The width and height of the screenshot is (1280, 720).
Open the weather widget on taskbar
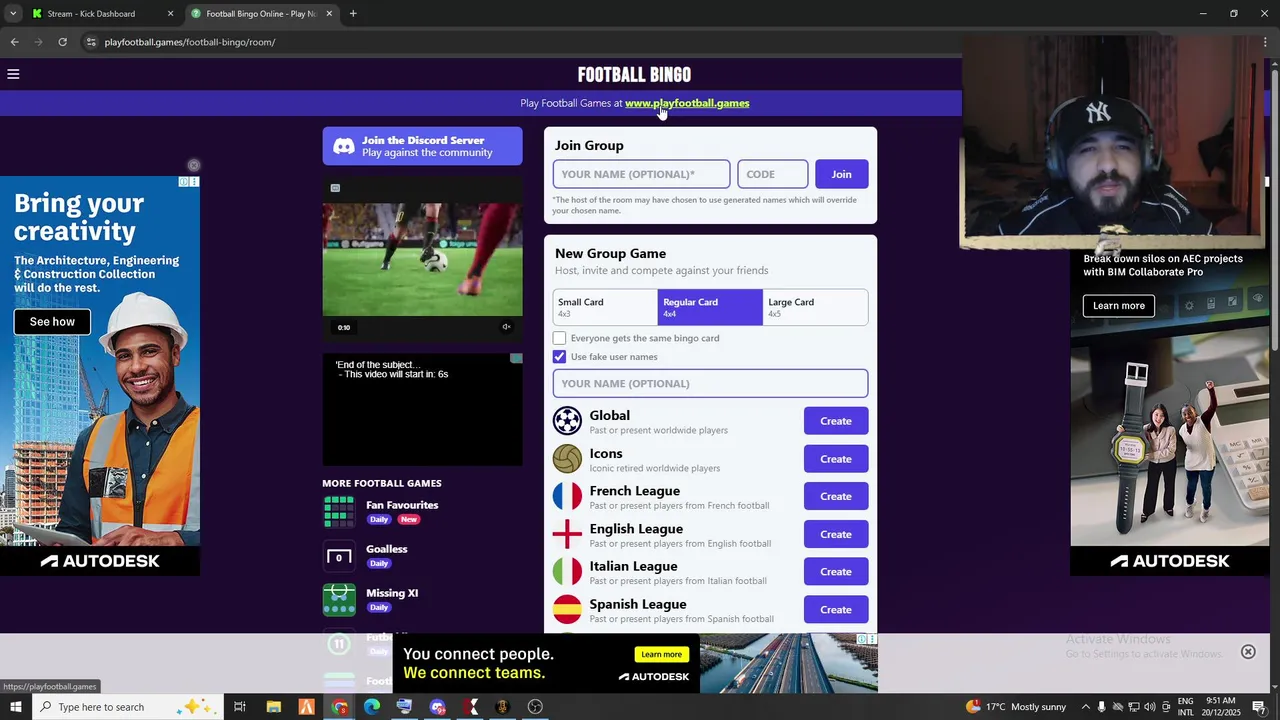[x=1016, y=707]
